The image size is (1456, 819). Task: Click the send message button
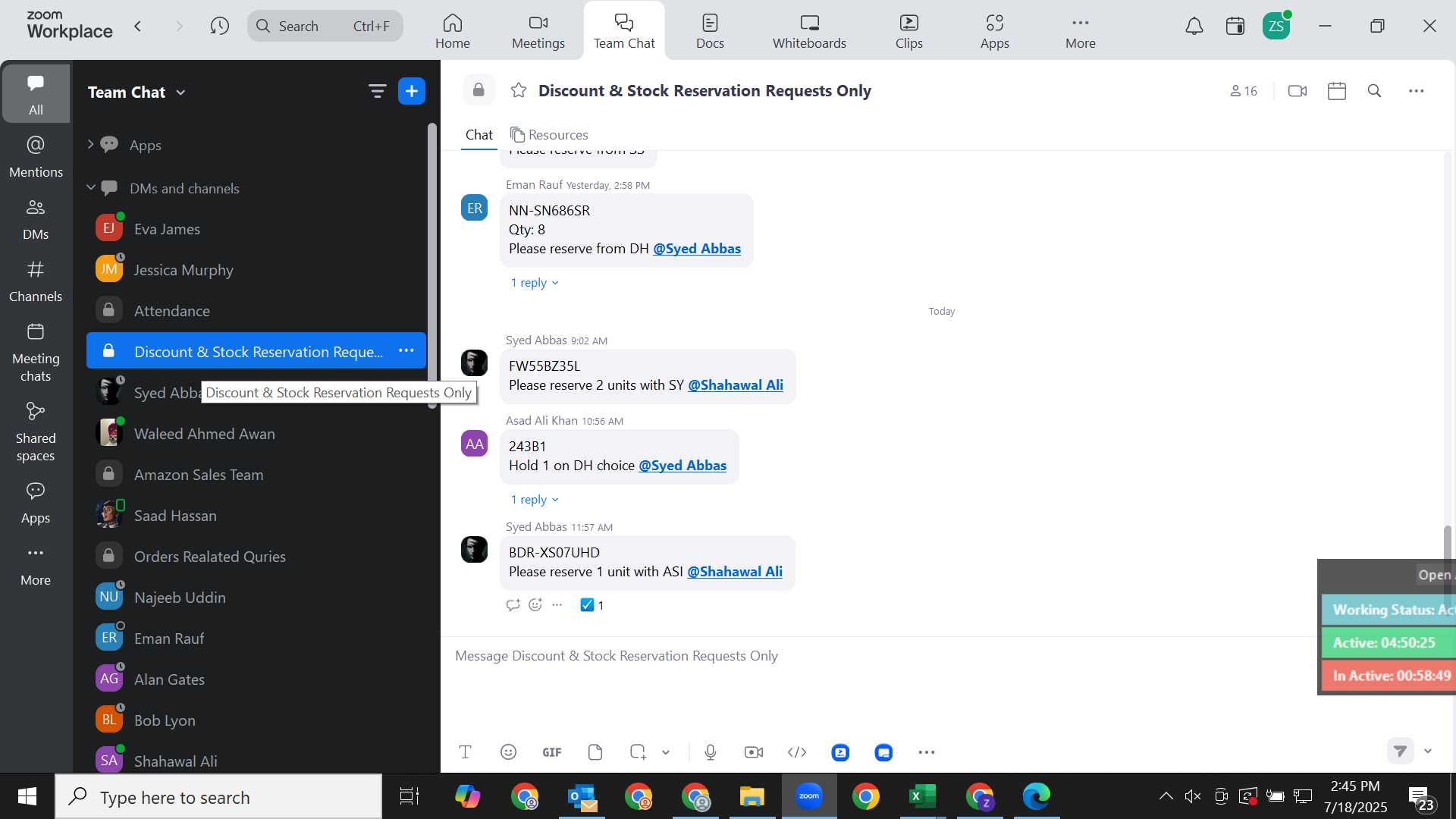1401,751
